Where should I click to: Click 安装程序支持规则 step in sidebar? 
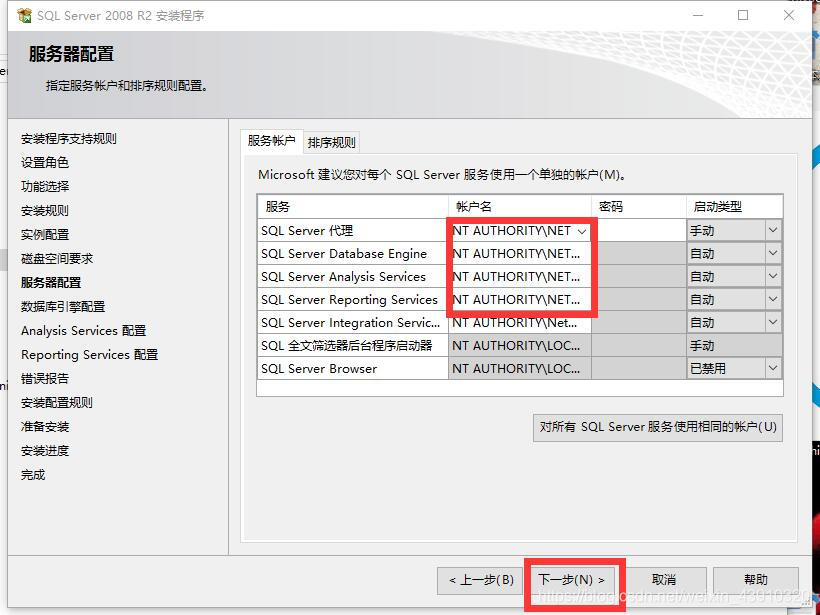tap(69, 139)
